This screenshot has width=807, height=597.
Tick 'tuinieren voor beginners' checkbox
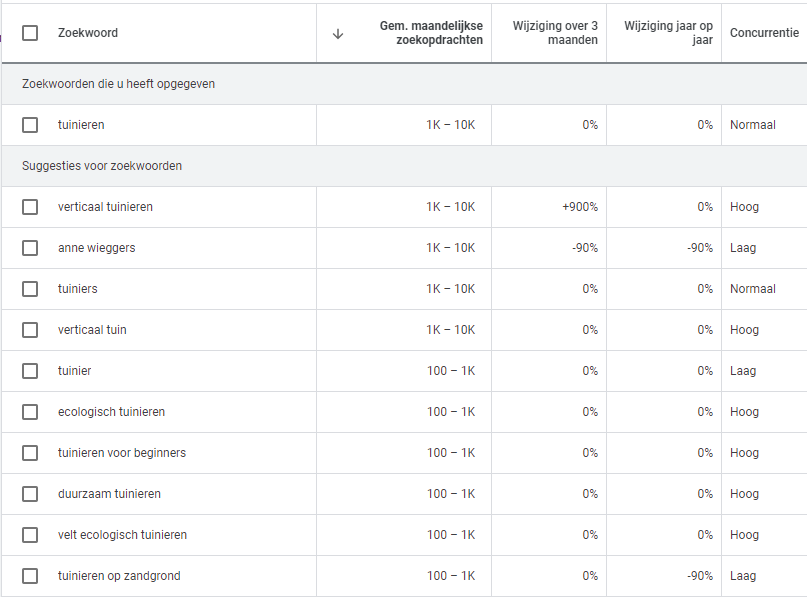point(30,453)
